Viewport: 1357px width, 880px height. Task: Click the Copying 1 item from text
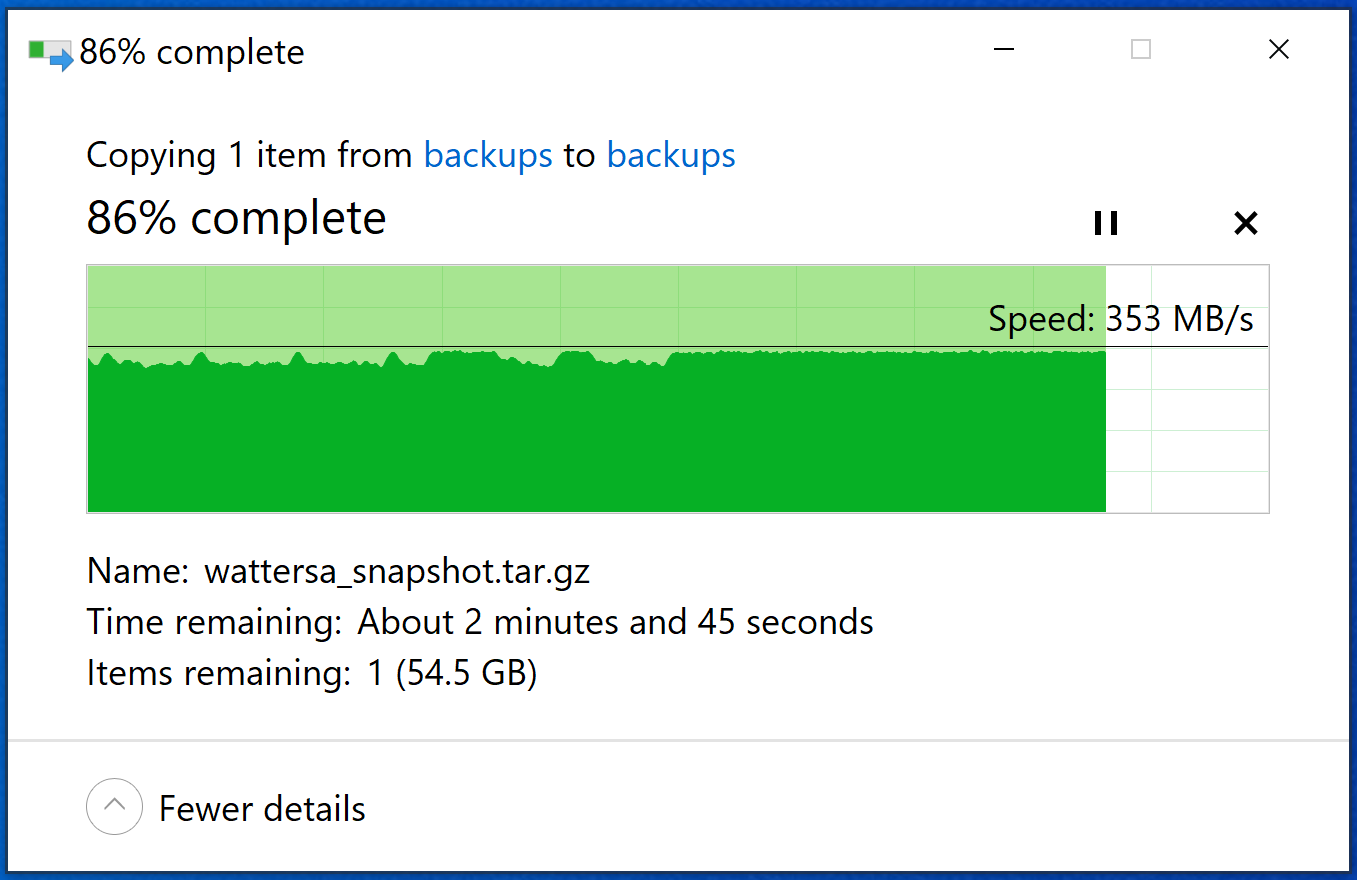click(x=249, y=155)
